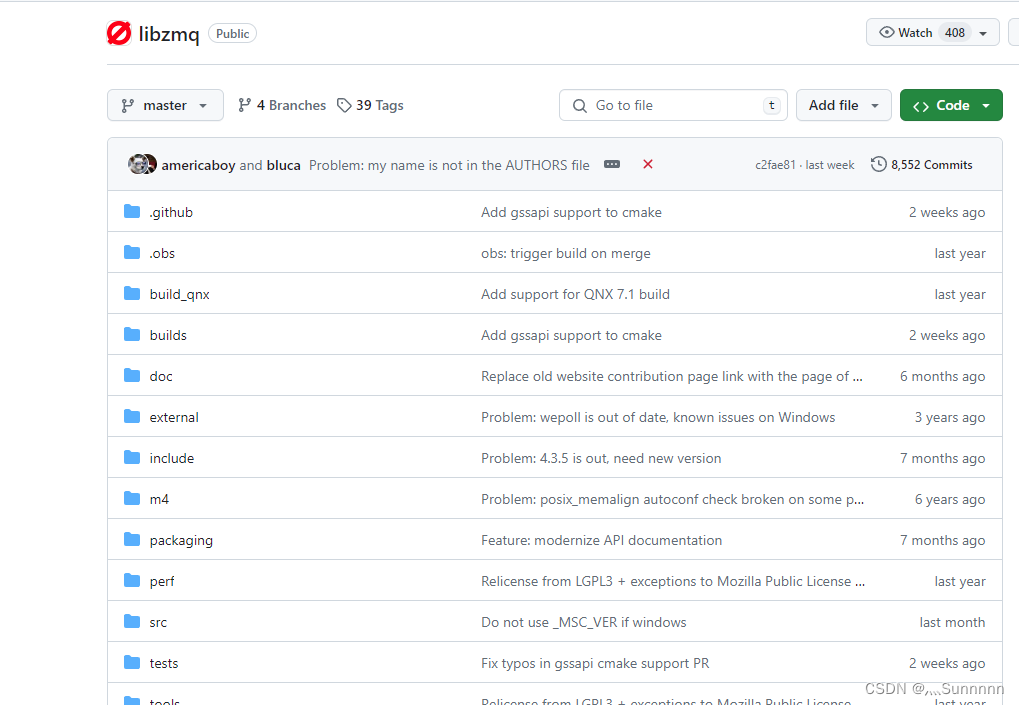
Task: Open americaboy author link
Action: pos(198,165)
